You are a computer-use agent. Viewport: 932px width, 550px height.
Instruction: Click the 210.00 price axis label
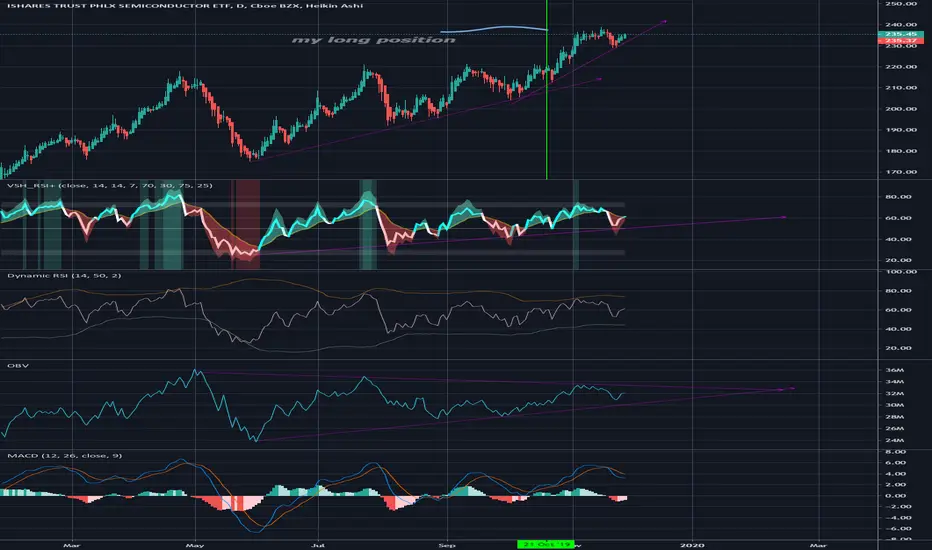[x=900, y=87]
